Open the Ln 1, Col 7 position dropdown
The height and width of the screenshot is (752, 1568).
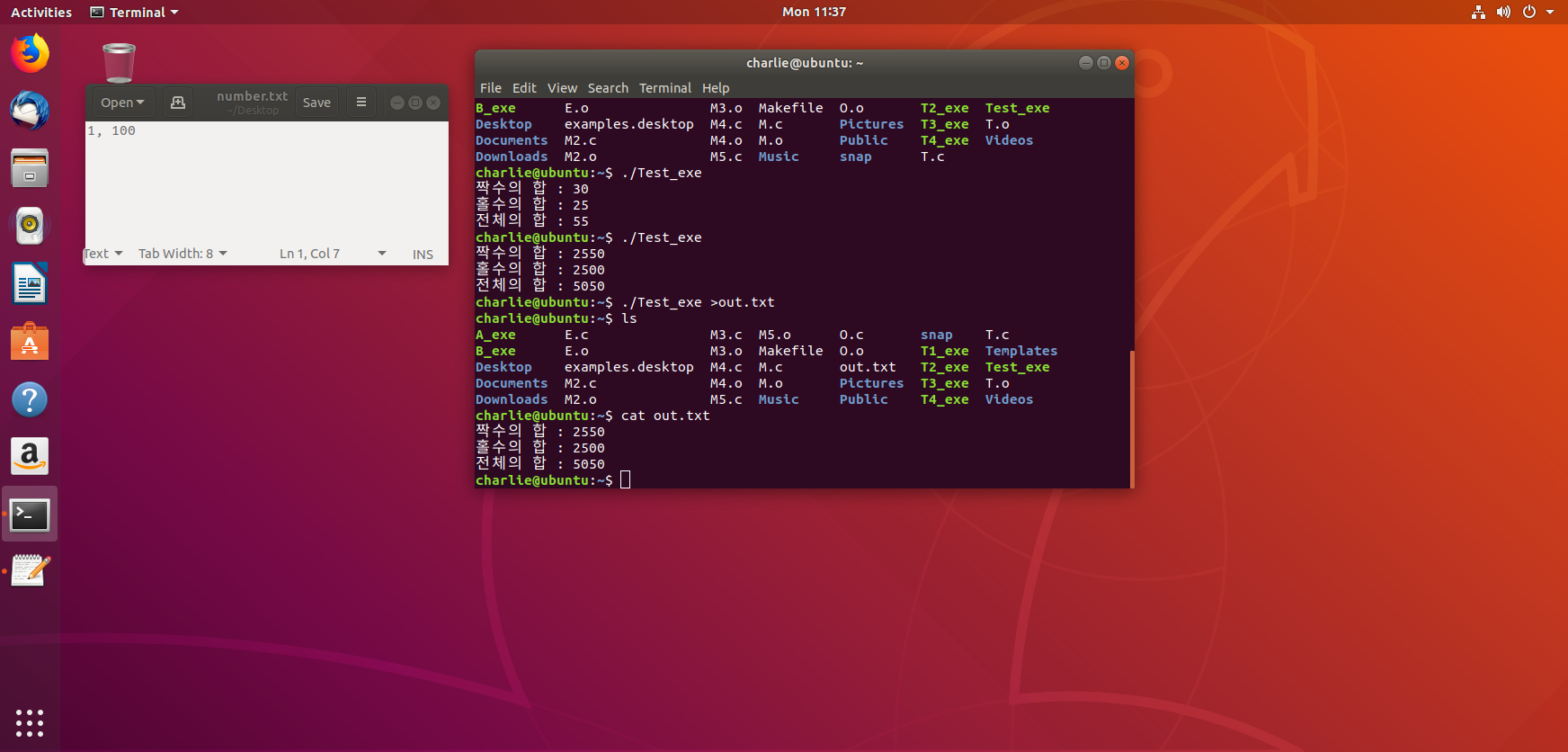333,254
